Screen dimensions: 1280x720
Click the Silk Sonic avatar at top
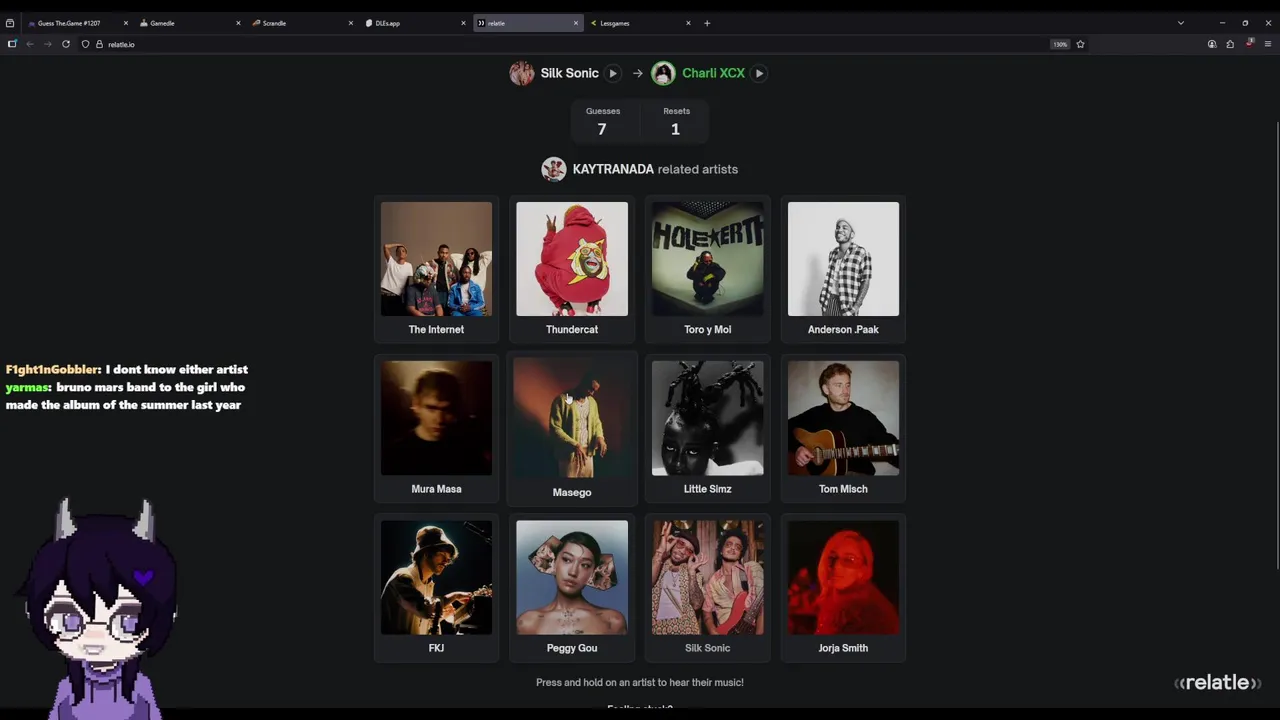tap(522, 73)
